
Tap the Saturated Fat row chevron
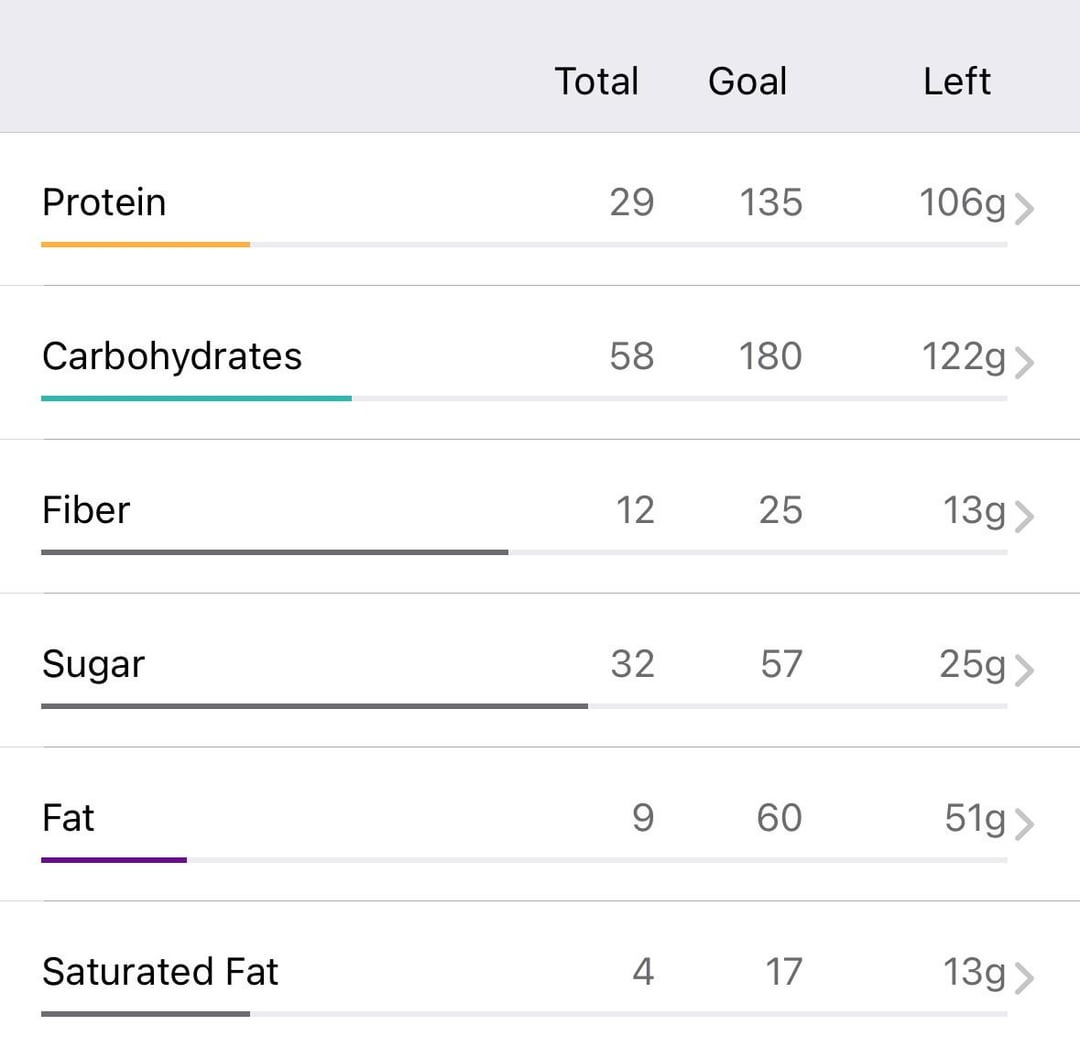(x=1024, y=978)
